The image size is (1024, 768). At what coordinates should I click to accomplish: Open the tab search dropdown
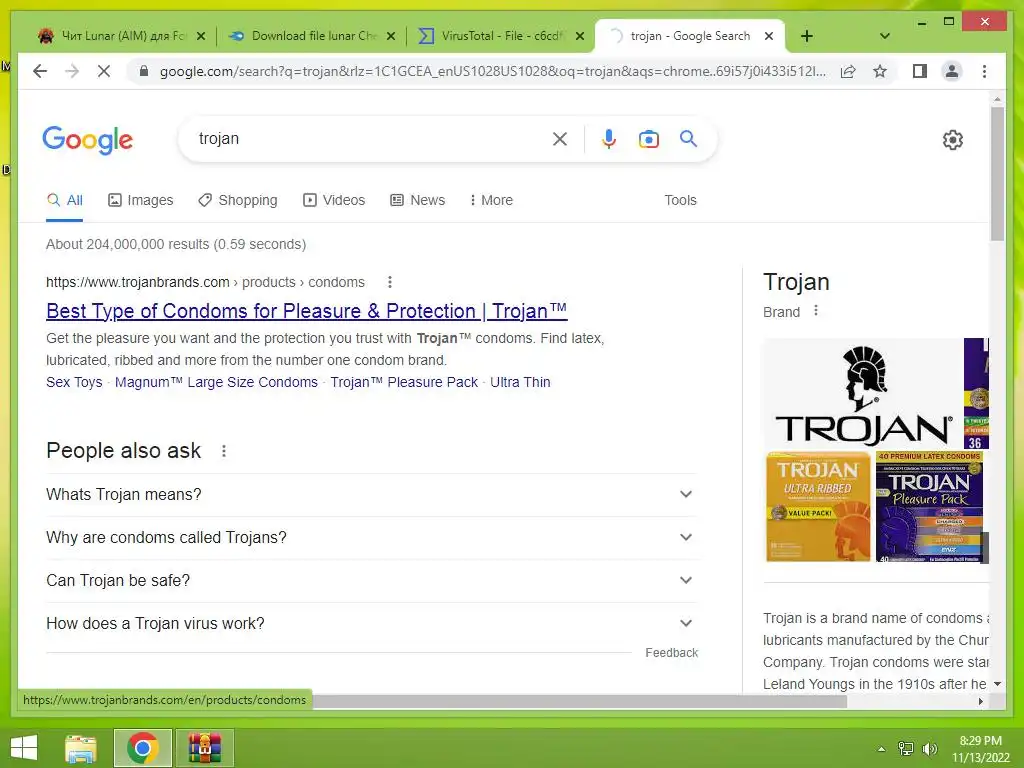(884, 36)
